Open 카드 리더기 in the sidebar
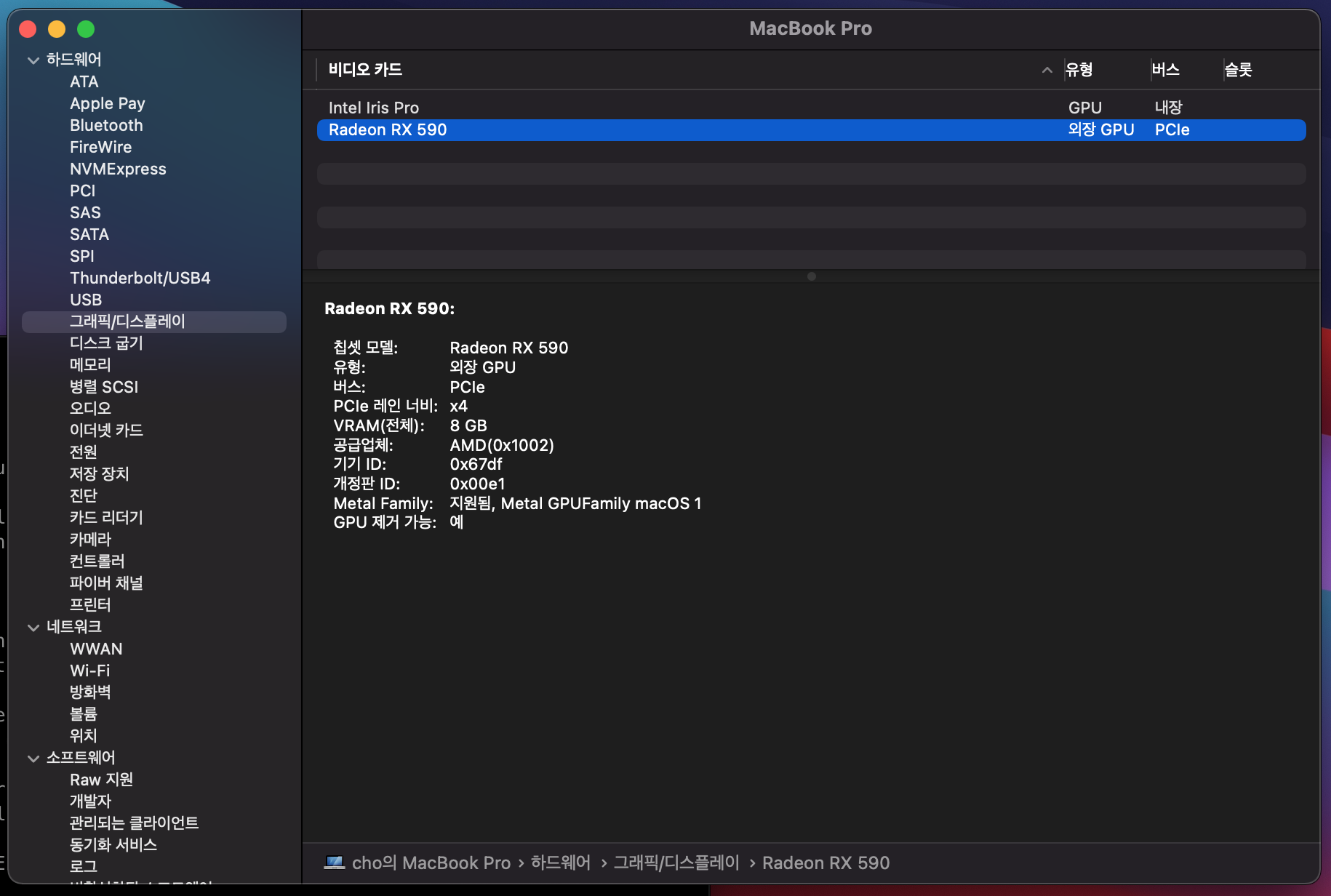The width and height of the screenshot is (1331, 896). coord(106,518)
